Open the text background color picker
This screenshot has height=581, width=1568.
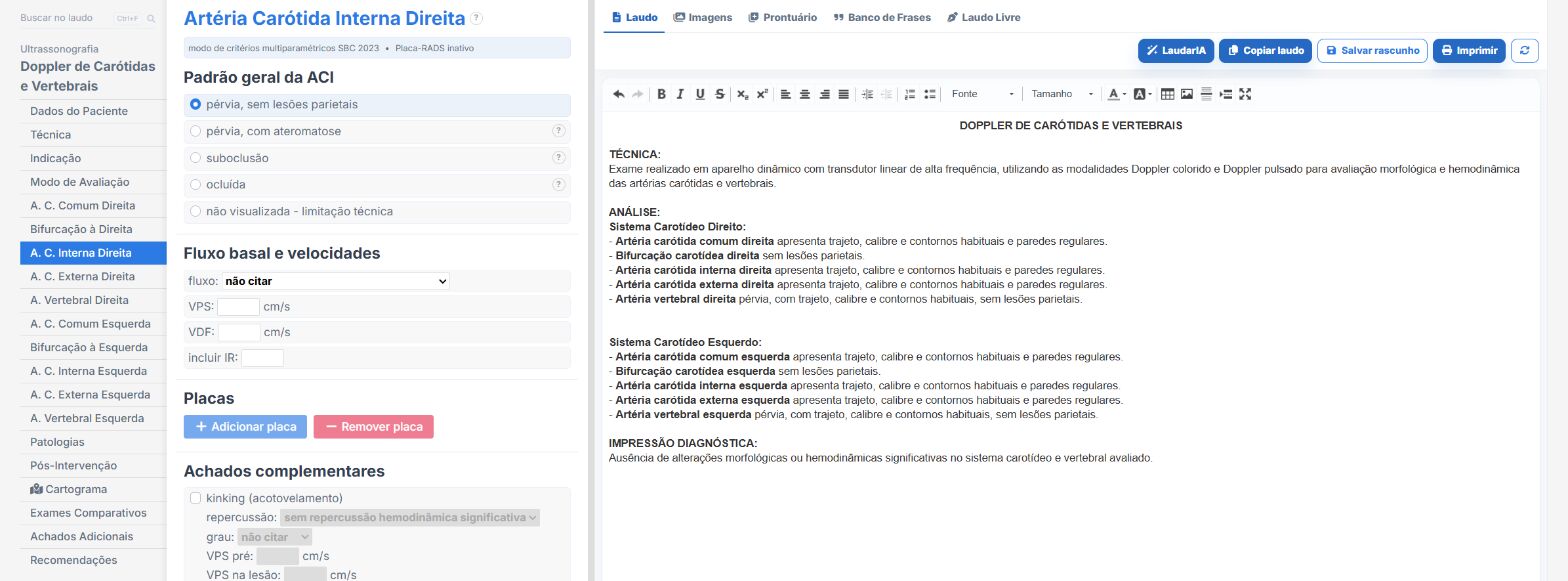click(1143, 94)
